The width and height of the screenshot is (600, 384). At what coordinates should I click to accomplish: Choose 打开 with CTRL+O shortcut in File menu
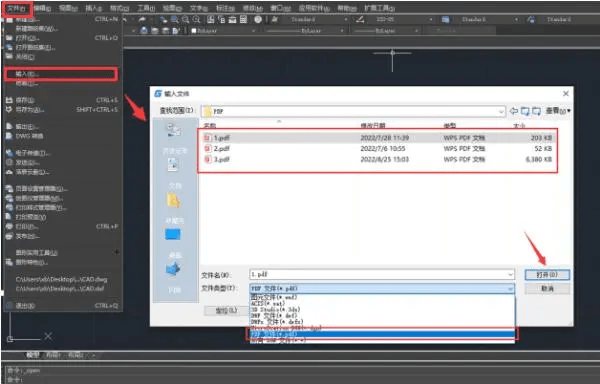point(62,38)
